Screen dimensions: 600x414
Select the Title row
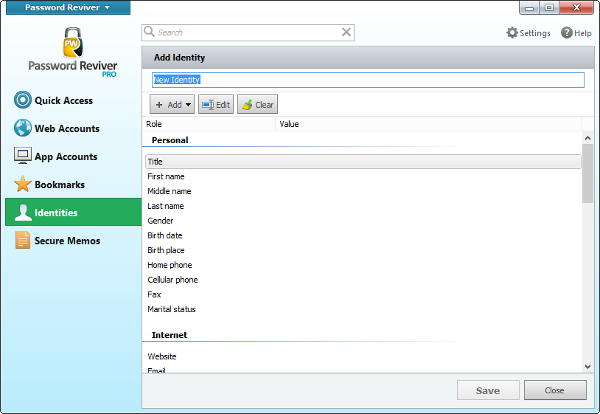point(363,161)
